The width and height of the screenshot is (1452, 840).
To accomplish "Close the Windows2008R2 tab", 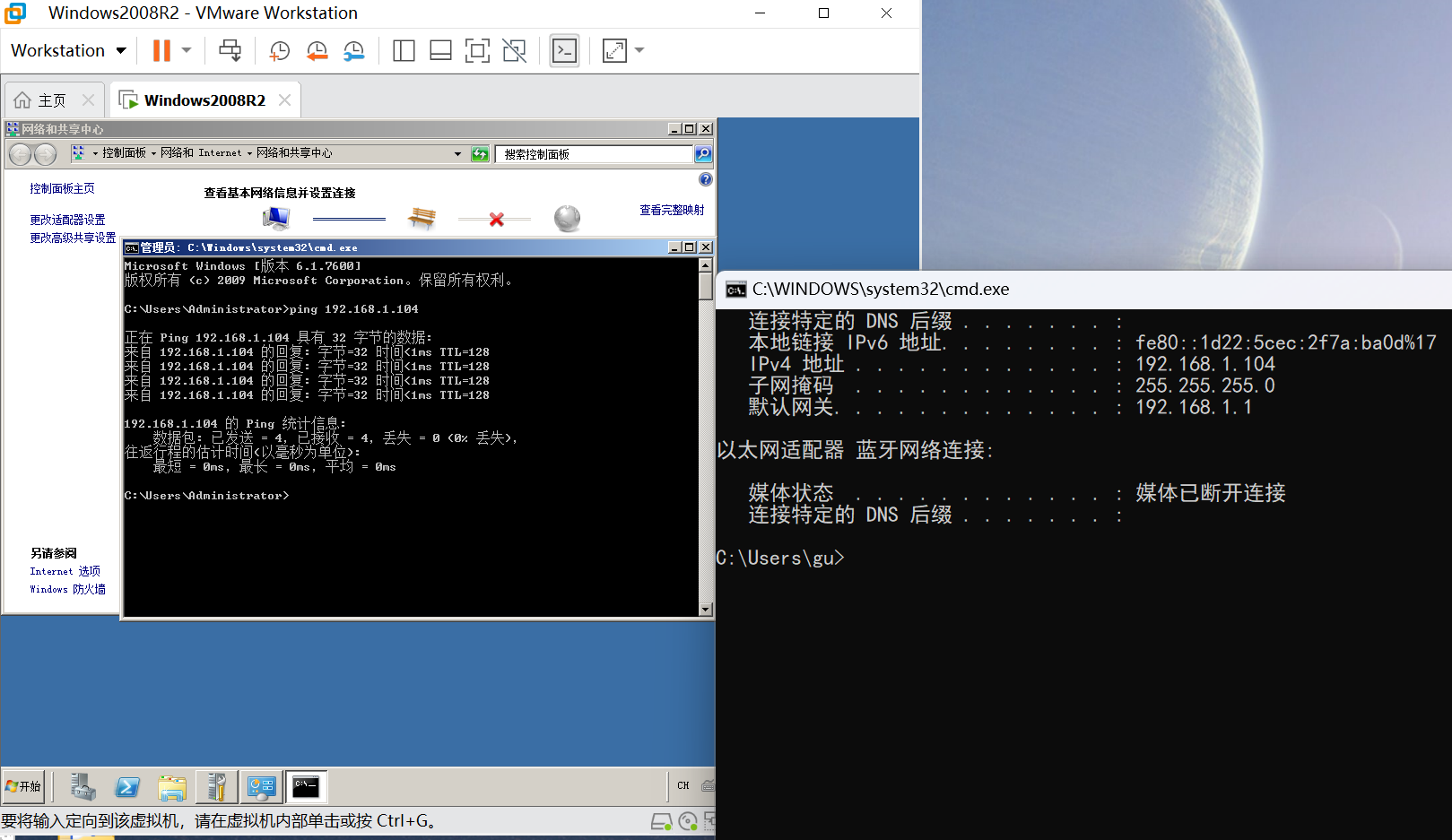I will coord(284,100).
